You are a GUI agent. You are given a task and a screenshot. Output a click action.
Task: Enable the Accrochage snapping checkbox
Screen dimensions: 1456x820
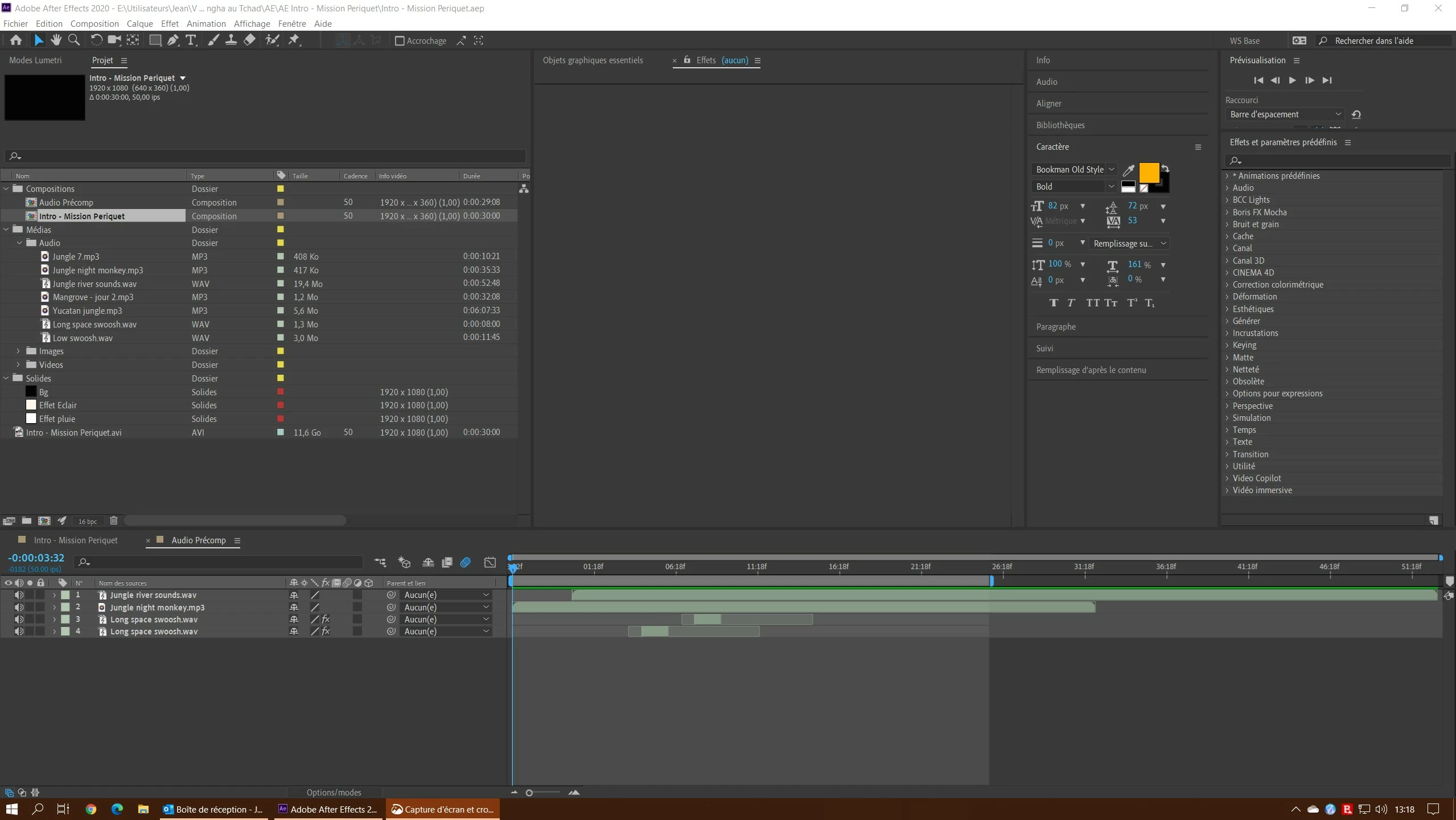coord(400,41)
